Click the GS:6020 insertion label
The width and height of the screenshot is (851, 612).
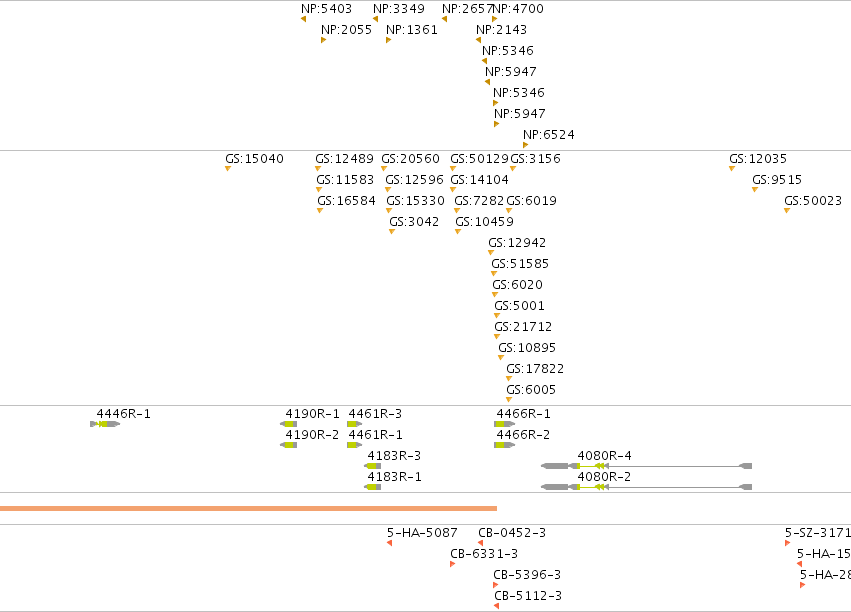point(517,285)
